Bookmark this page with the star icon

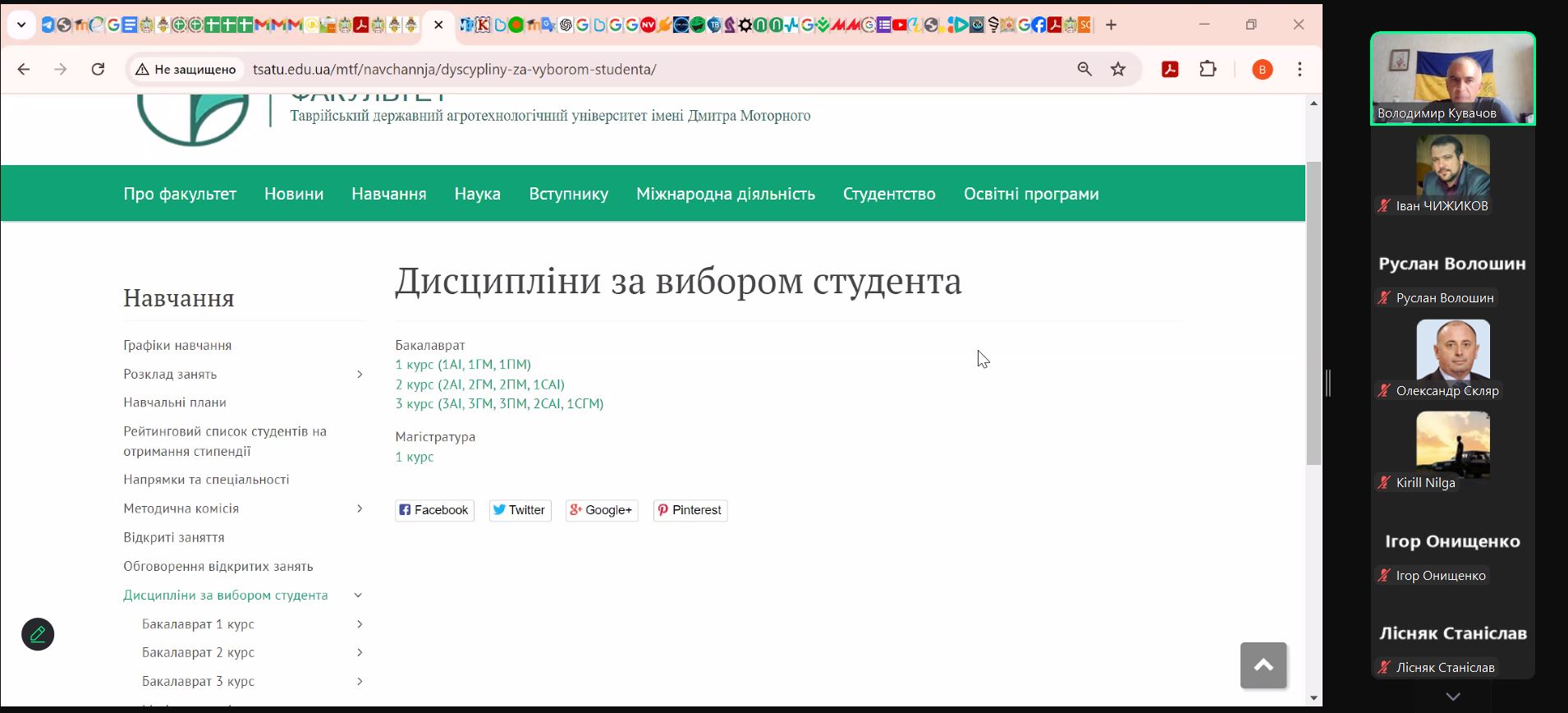1118,69
